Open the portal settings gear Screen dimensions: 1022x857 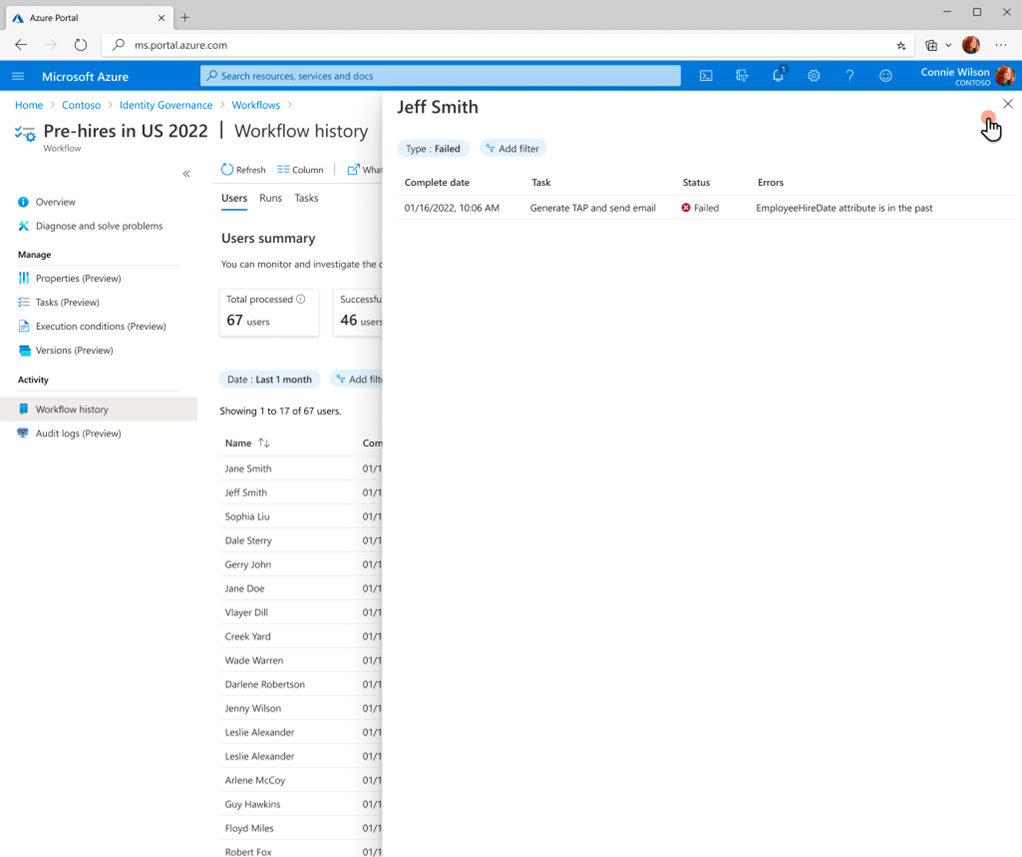[x=813, y=76]
